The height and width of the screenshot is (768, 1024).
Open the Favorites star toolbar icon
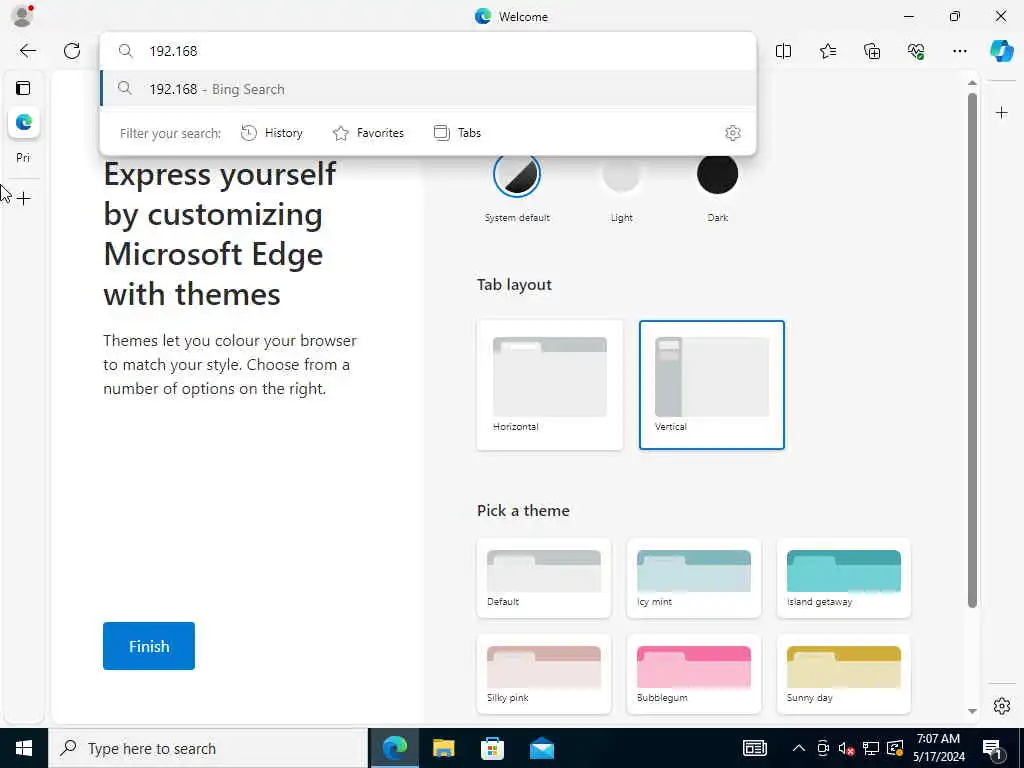click(x=828, y=51)
